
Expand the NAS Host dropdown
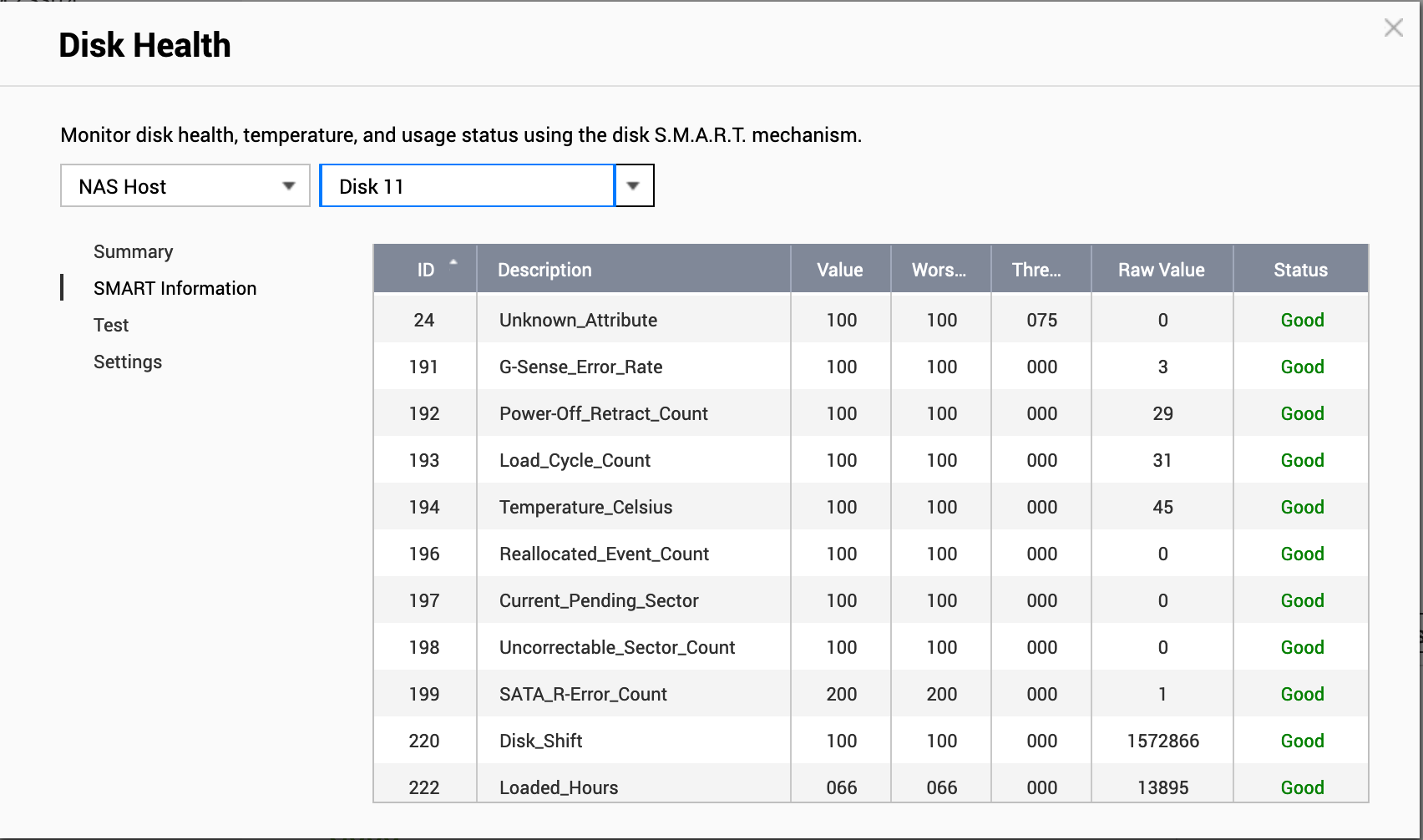(x=185, y=185)
